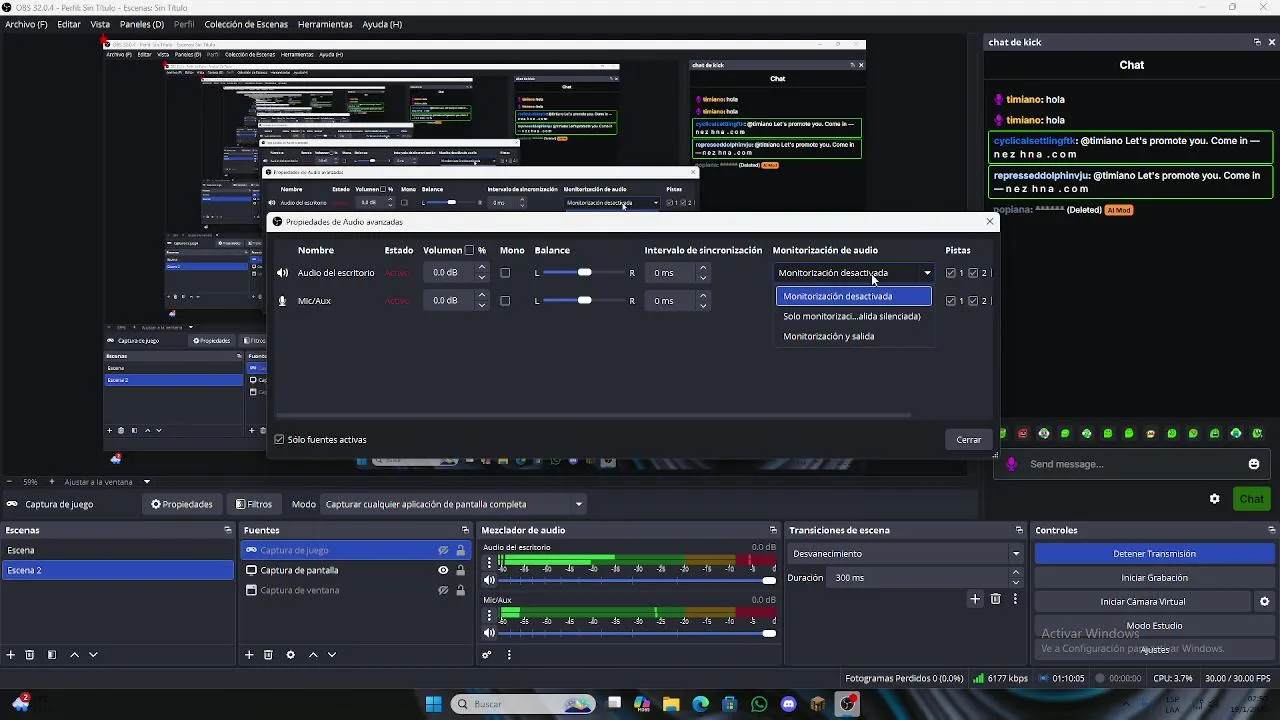This screenshot has height=720, width=1280.
Task: Click Iniciar Cámara Virtual button
Action: tap(1143, 602)
